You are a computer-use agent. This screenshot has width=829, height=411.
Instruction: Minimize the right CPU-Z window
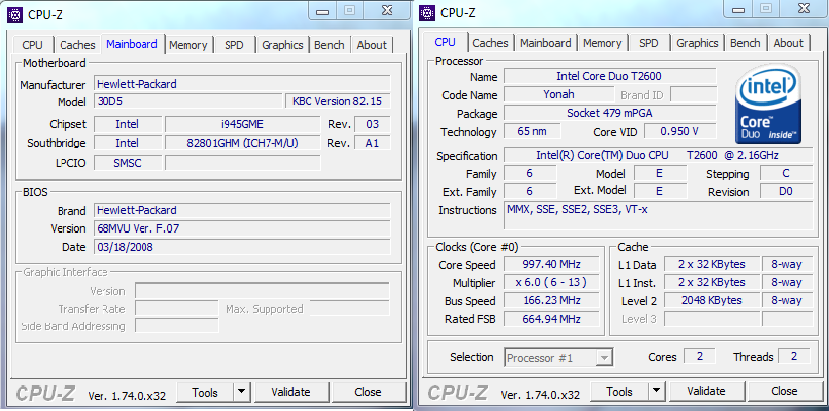[x=739, y=10]
